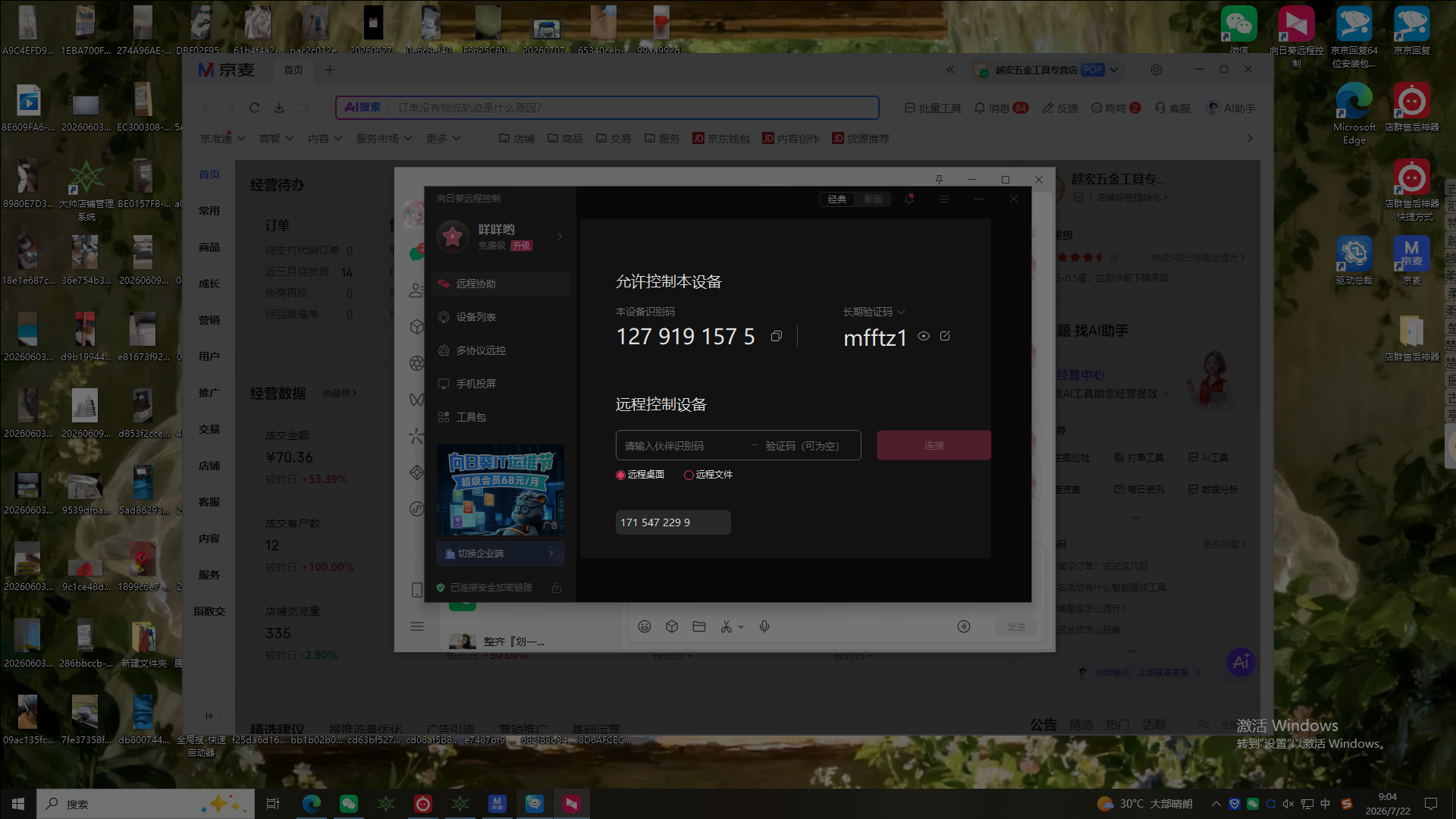
Task: Open the Microsoft Edge desktop shortcut
Action: 1354,114
